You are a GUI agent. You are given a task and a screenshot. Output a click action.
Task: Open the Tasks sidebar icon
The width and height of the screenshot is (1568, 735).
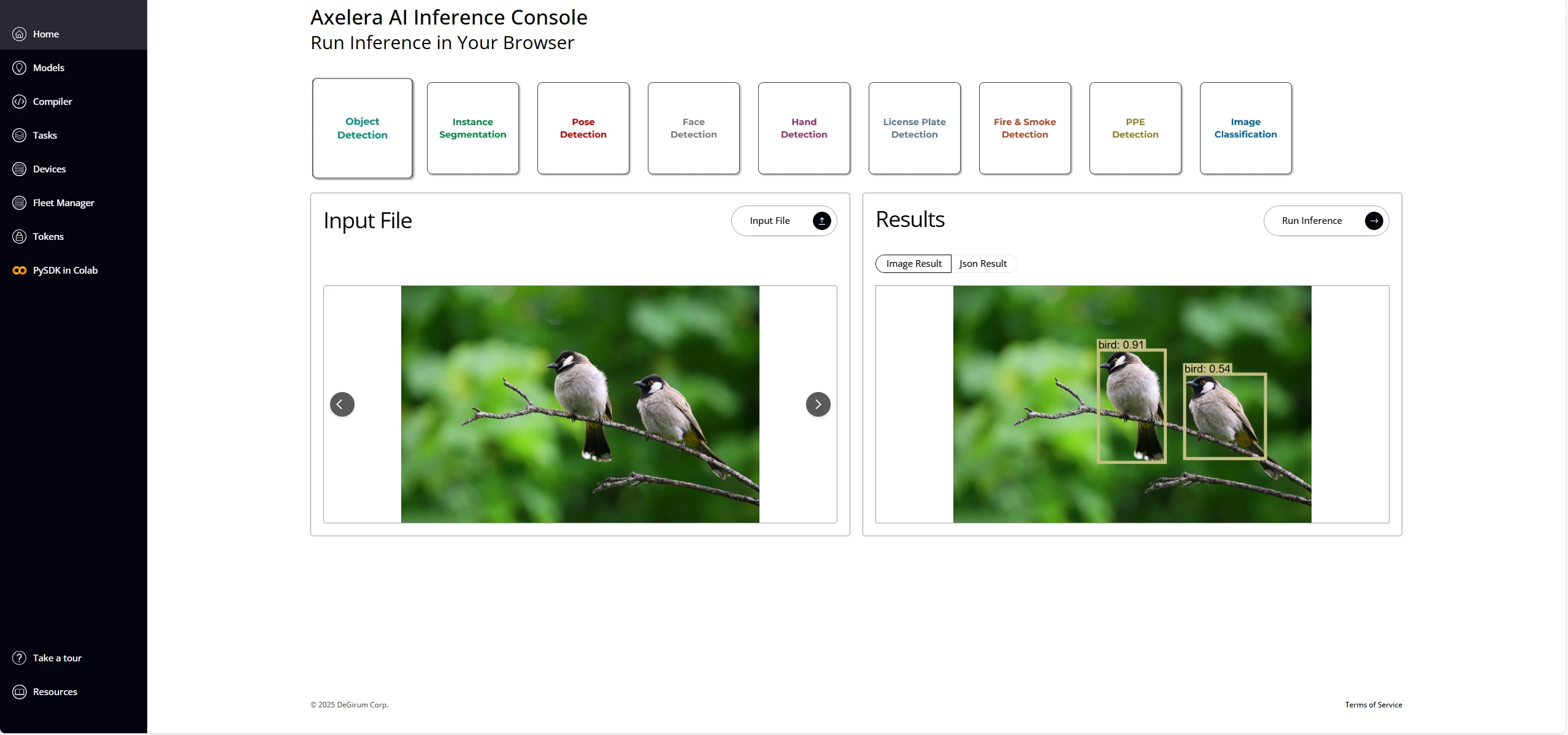click(x=20, y=135)
